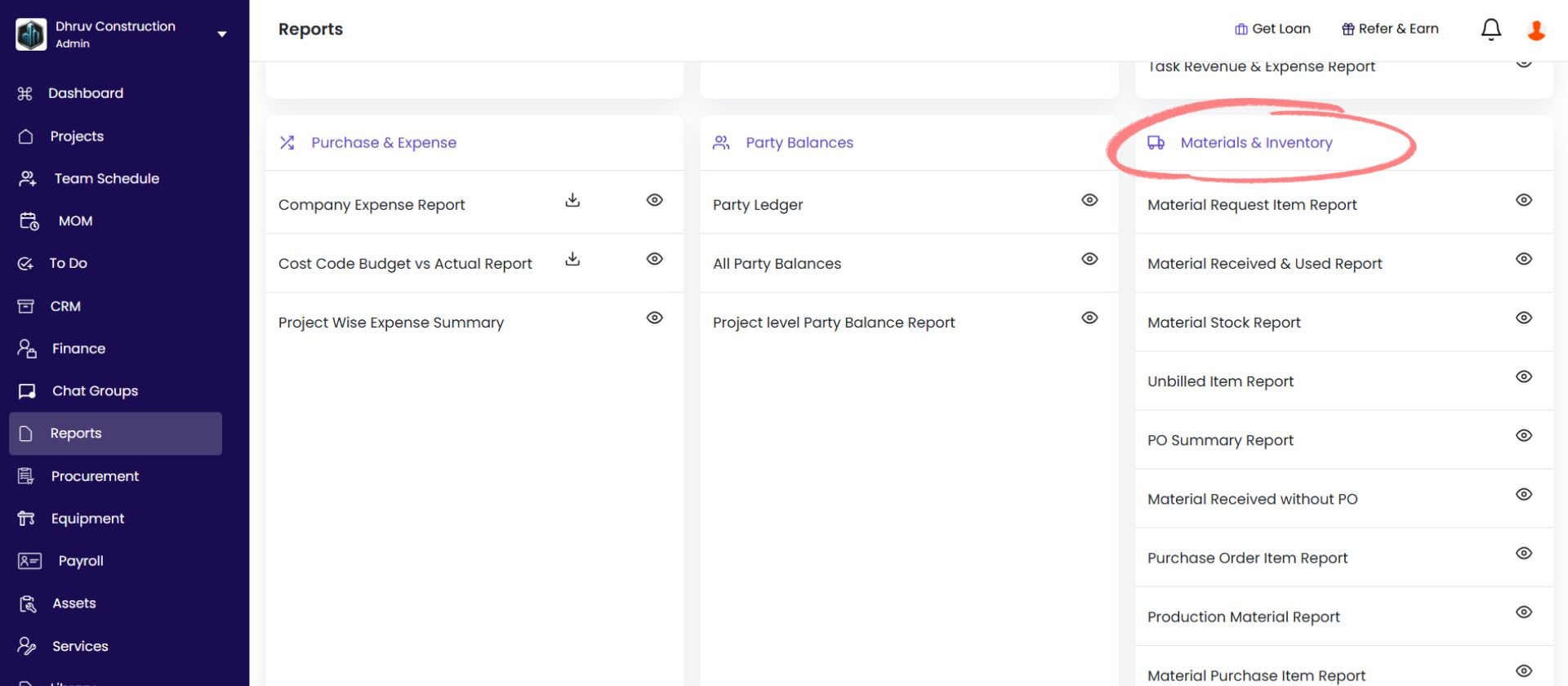Download the Company Expense Report
This screenshot has width=1568, height=686.
pos(572,200)
